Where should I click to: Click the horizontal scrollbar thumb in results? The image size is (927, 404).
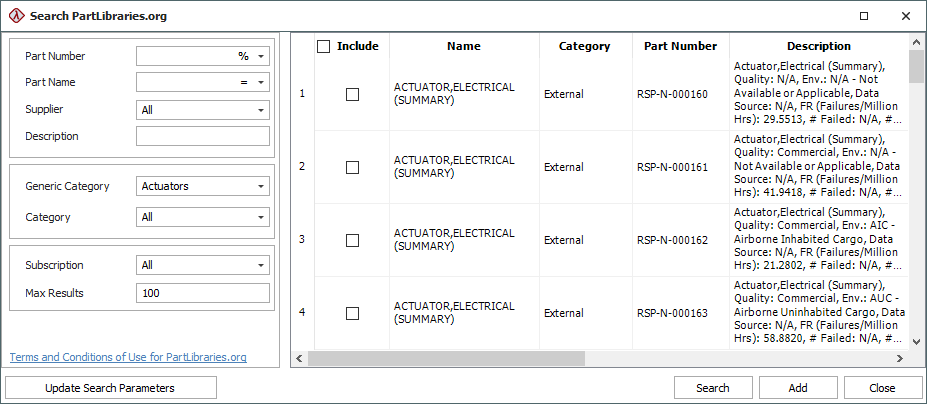pyautogui.click(x=600, y=358)
